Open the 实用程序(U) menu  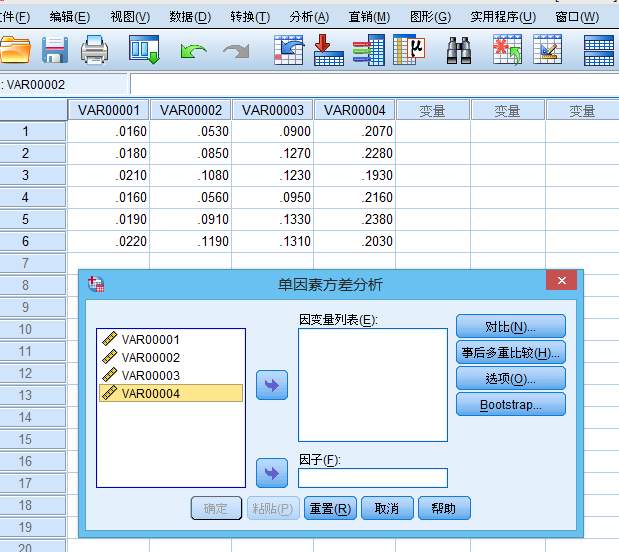tap(503, 17)
